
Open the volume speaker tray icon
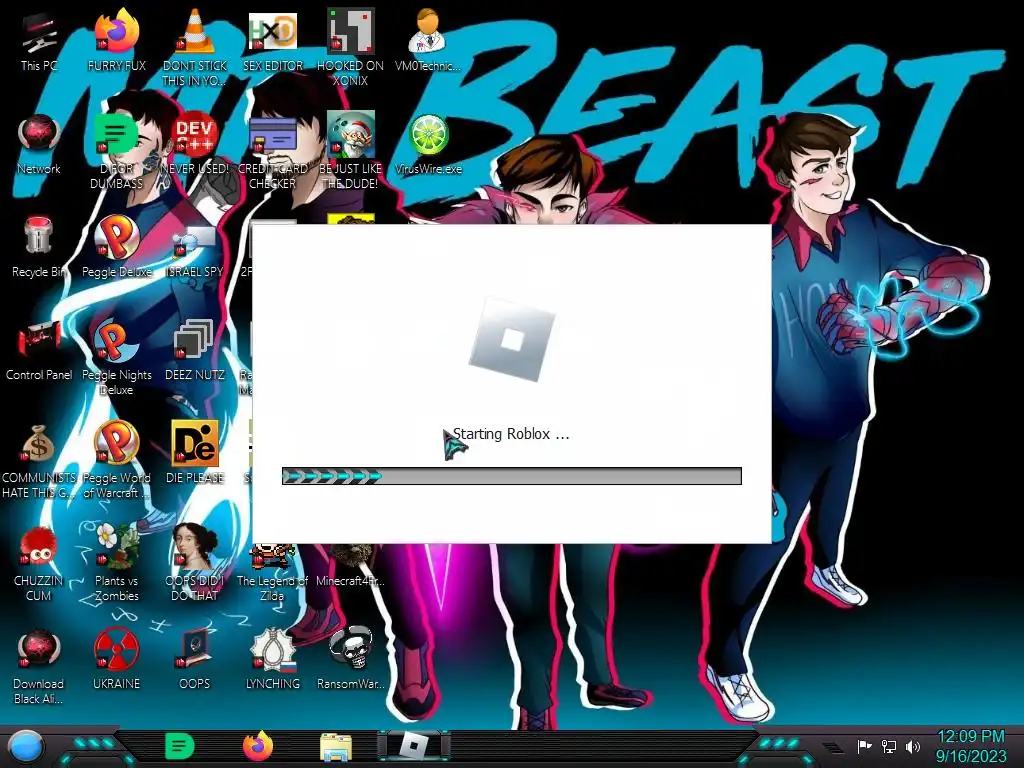(x=913, y=746)
